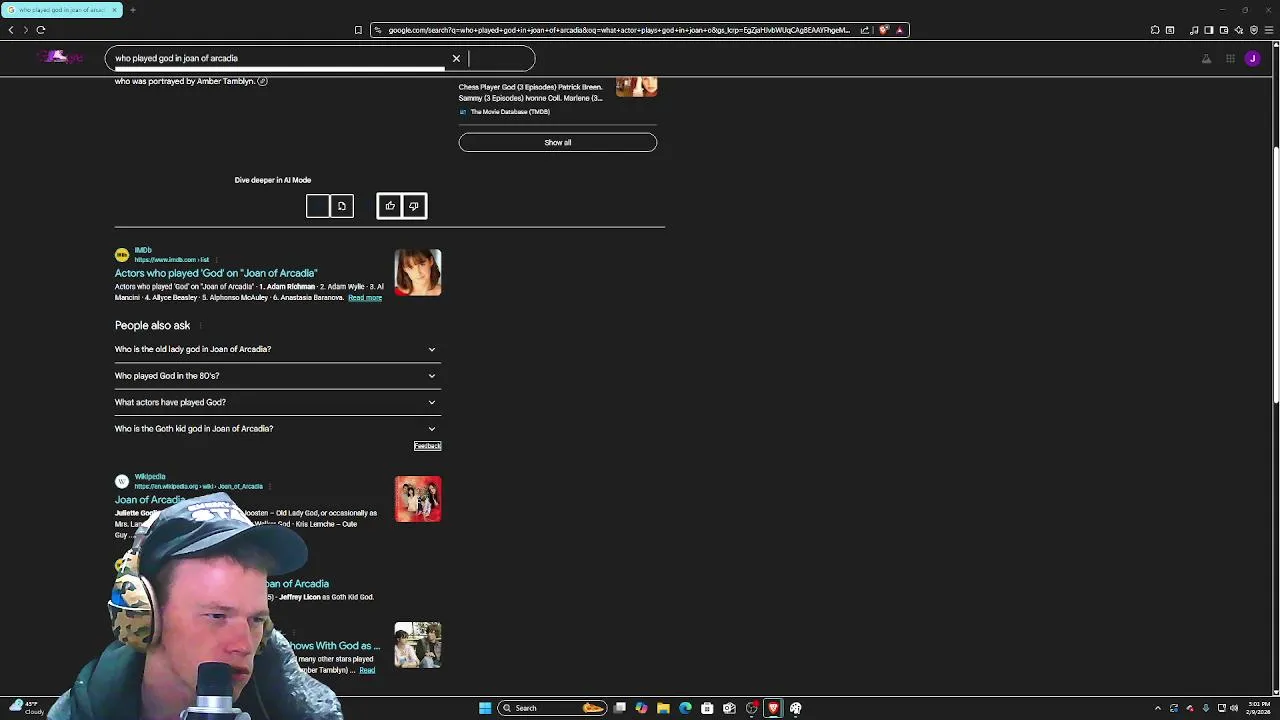Open Google Search Labs flask icon
Viewport: 1280px width, 720px height.
pos(1206,59)
